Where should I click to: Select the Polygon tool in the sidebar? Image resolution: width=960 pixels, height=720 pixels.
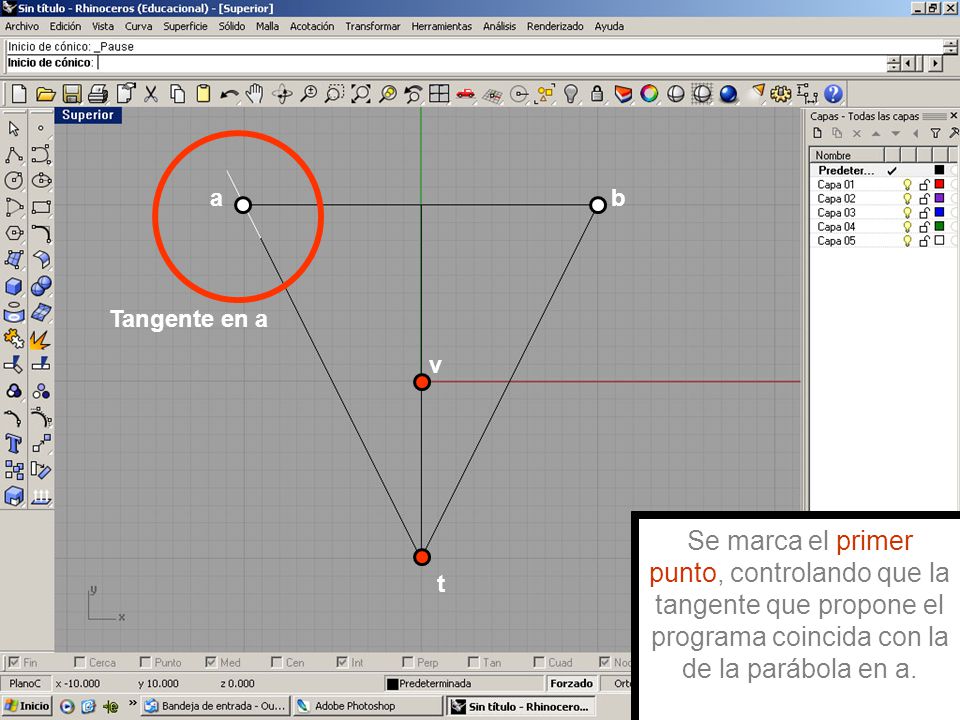pyautogui.click(x=13, y=233)
